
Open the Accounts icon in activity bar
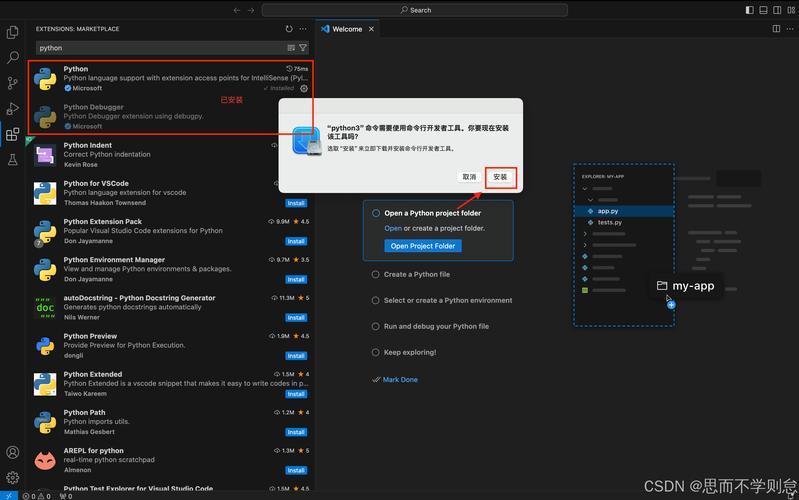coord(13,452)
